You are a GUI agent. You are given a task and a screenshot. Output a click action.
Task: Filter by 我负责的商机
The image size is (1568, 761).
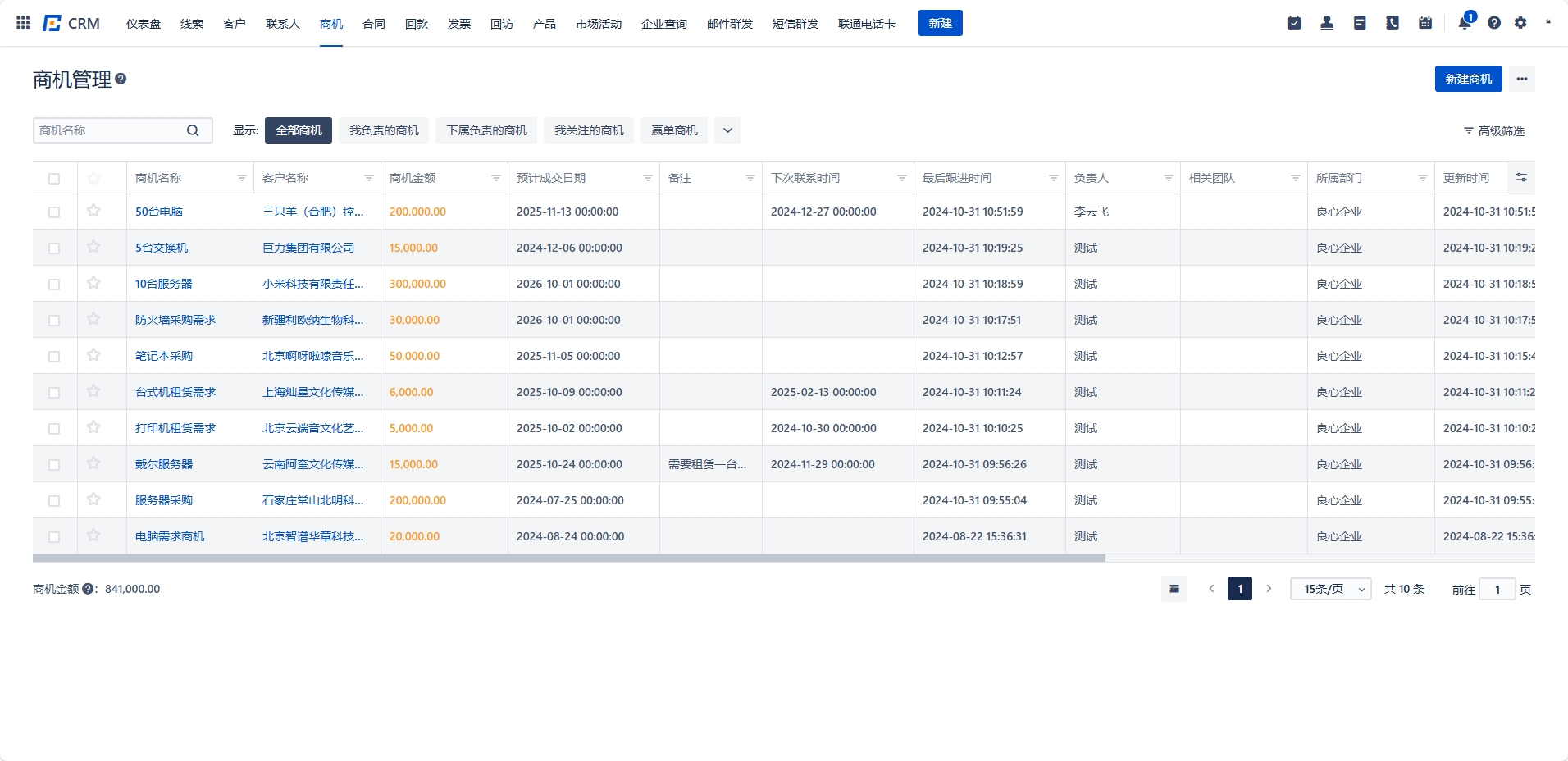click(384, 130)
